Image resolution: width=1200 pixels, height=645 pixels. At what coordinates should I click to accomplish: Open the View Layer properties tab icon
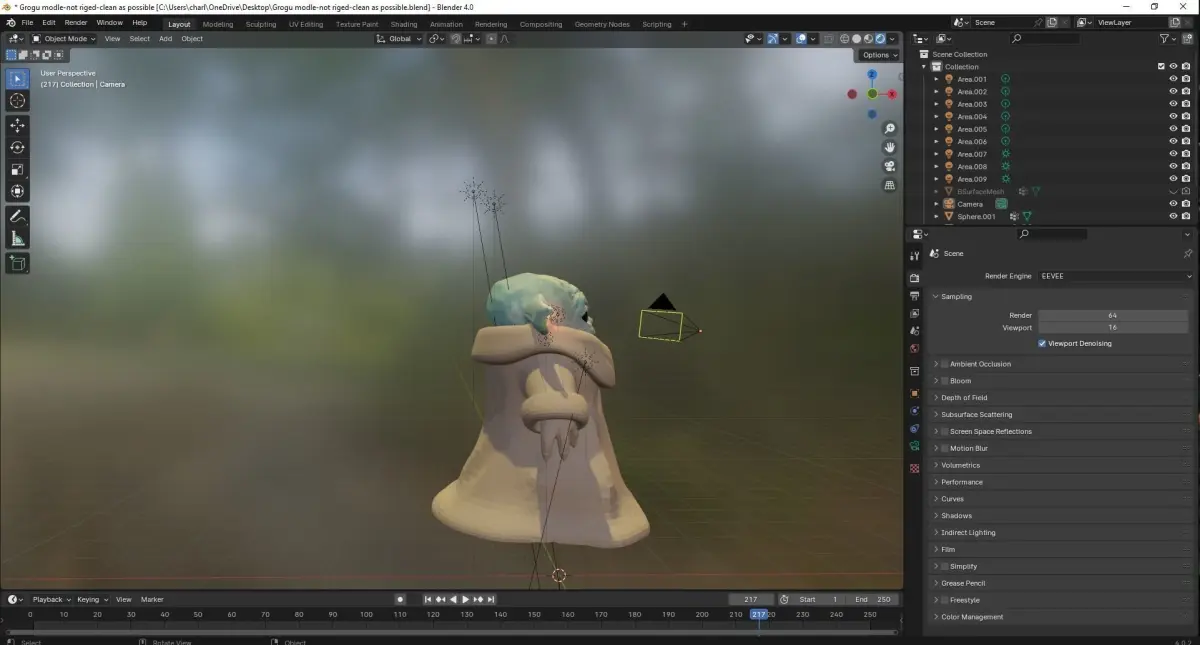coord(914,313)
